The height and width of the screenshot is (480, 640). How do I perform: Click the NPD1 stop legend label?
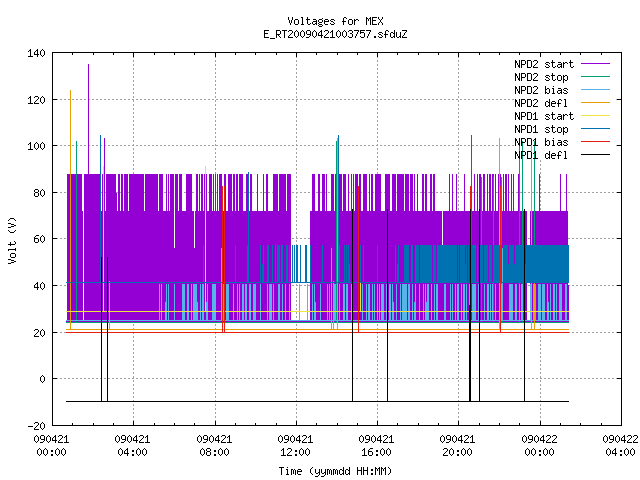point(541,129)
